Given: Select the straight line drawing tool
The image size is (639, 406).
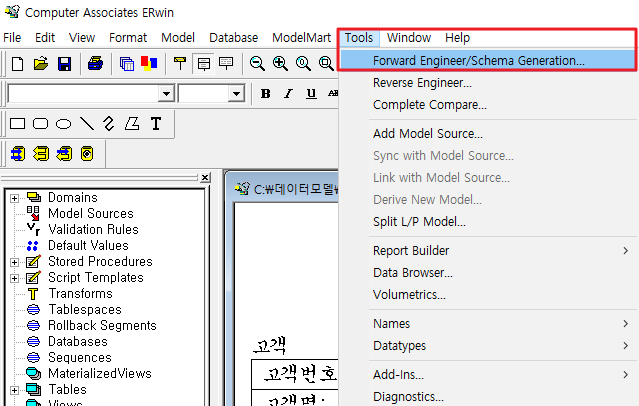Looking at the screenshot, I should click(87, 124).
